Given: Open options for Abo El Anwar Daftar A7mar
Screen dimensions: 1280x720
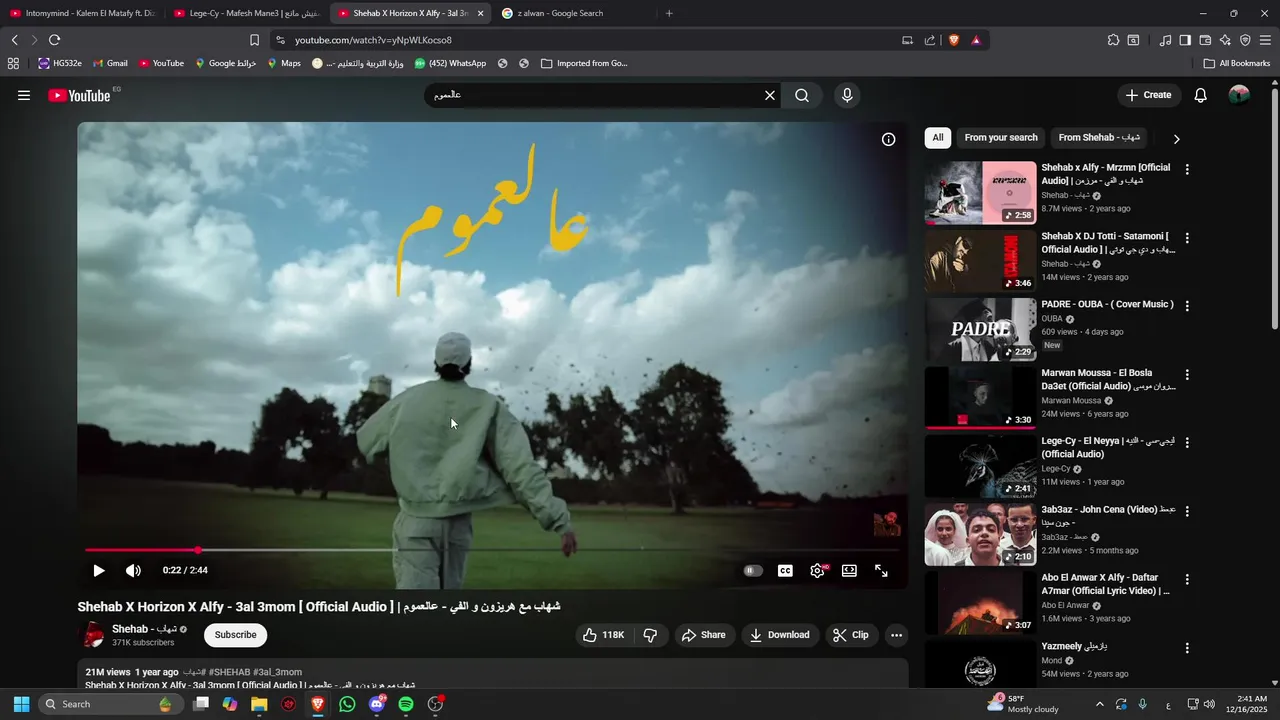Looking at the screenshot, I should click(x=1187, y=580).
